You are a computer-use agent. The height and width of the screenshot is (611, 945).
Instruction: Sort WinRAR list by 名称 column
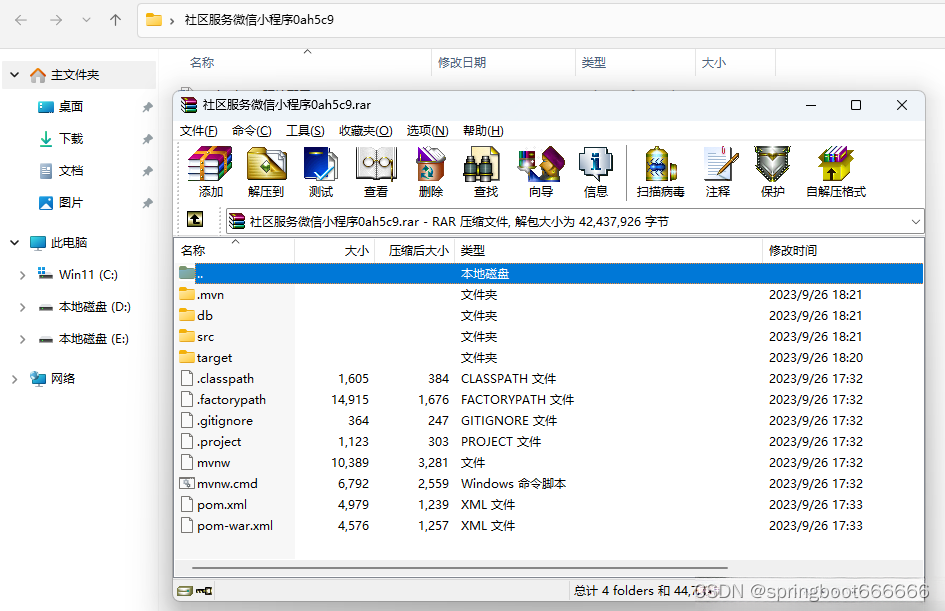coord(234,251)
